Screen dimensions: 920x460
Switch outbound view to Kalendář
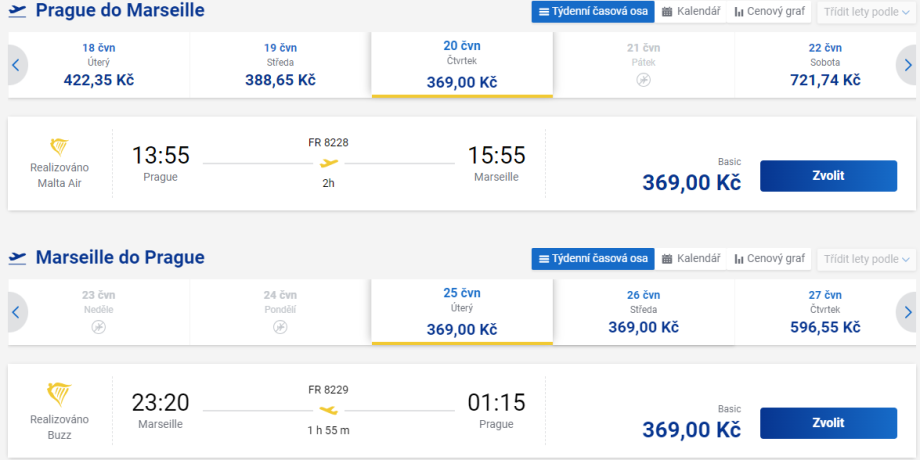(x=690, y=12)
